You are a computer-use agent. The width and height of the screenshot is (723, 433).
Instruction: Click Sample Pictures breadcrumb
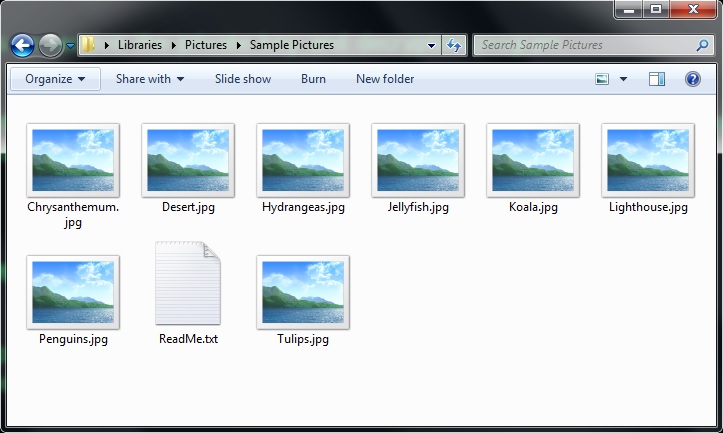[x=291, y=45]
